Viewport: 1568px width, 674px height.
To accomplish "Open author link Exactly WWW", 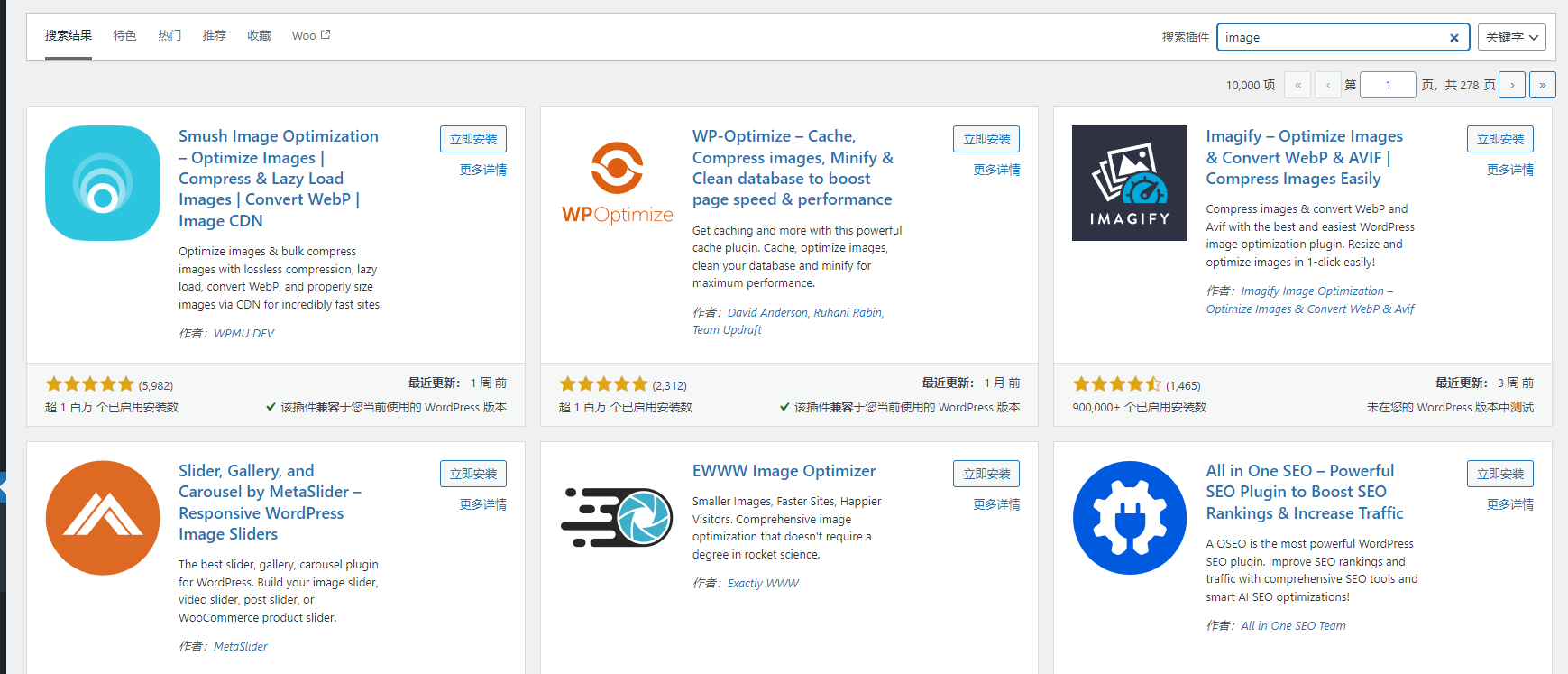I will coord(763,584).
